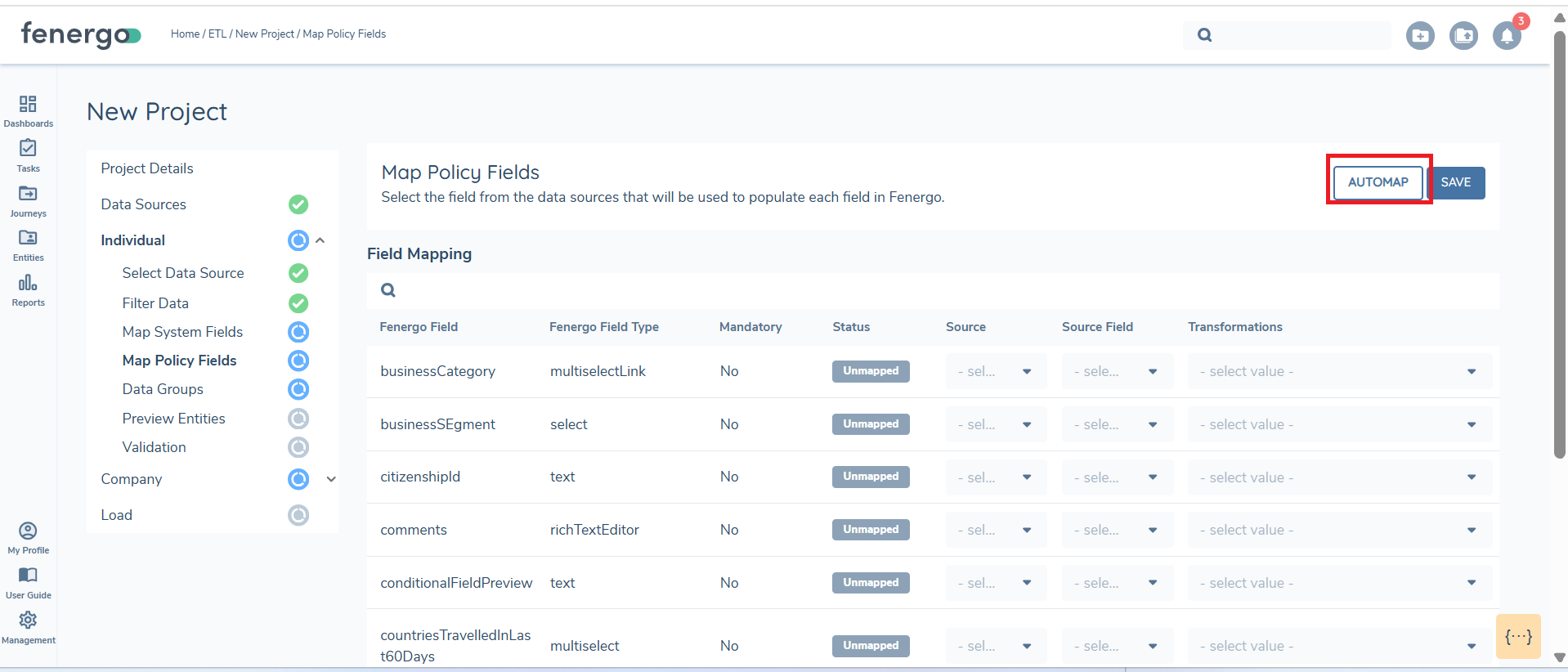Open Source Field dropdown for citizenshipId

tap(1117, 477)
